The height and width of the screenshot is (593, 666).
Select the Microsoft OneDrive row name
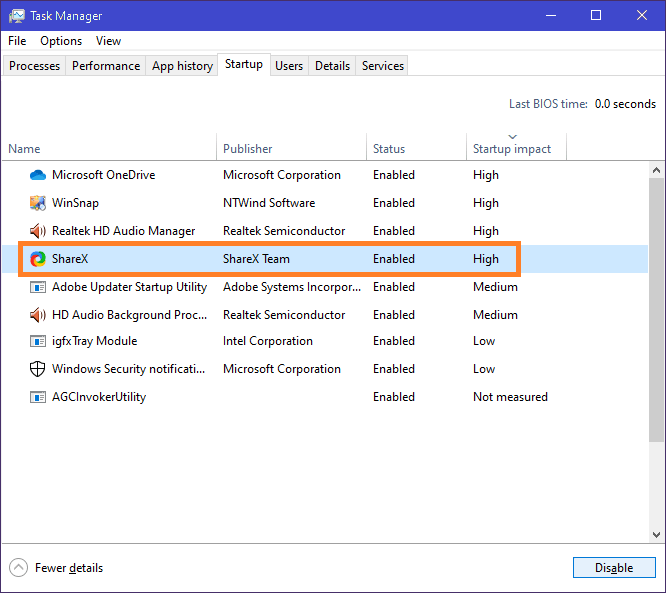[104, 175]
